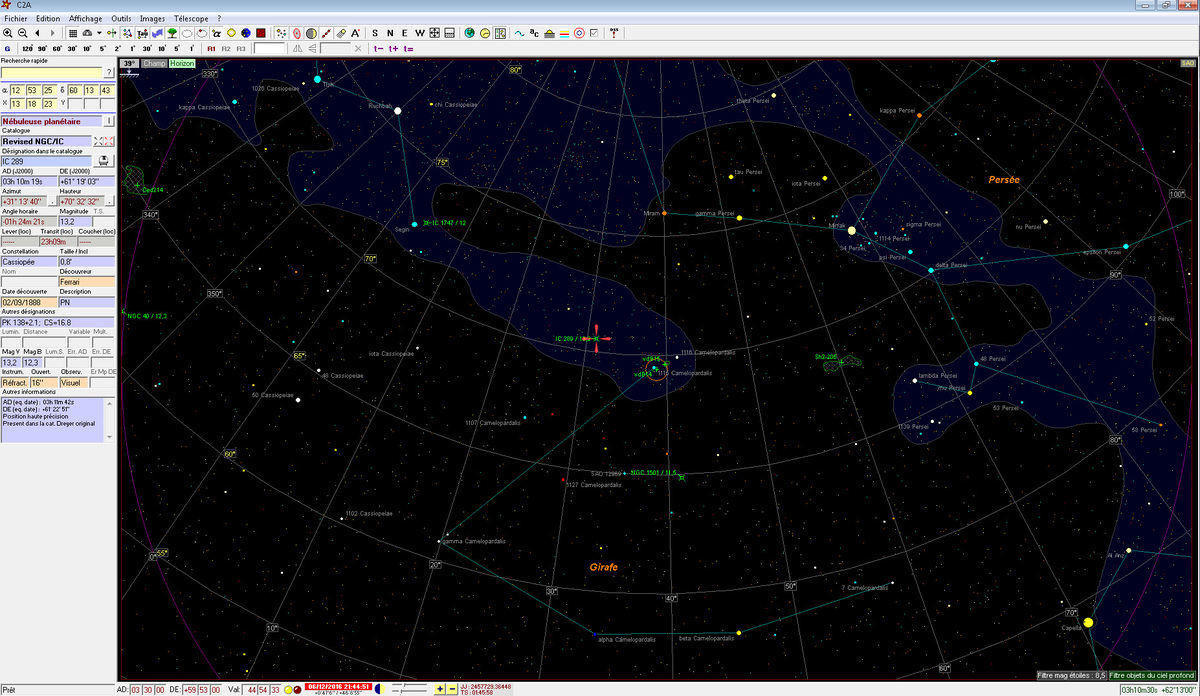Image resolution: width=1200 pixels, height=696 pixels.
Task: Click the t+ time step forward button
Action: [393, 48]
